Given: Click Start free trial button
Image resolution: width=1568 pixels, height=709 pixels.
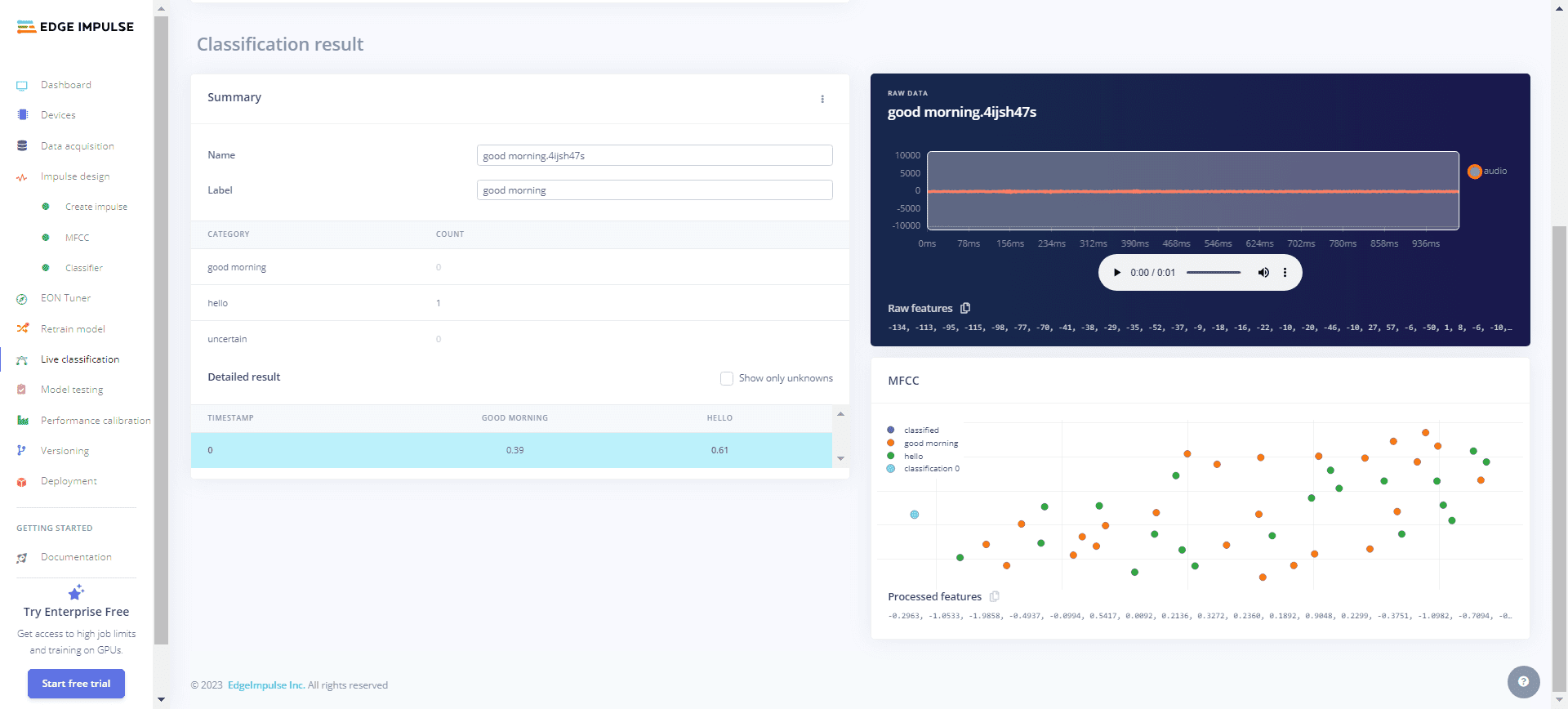Looking at the screenshot, I should [76, 684].
